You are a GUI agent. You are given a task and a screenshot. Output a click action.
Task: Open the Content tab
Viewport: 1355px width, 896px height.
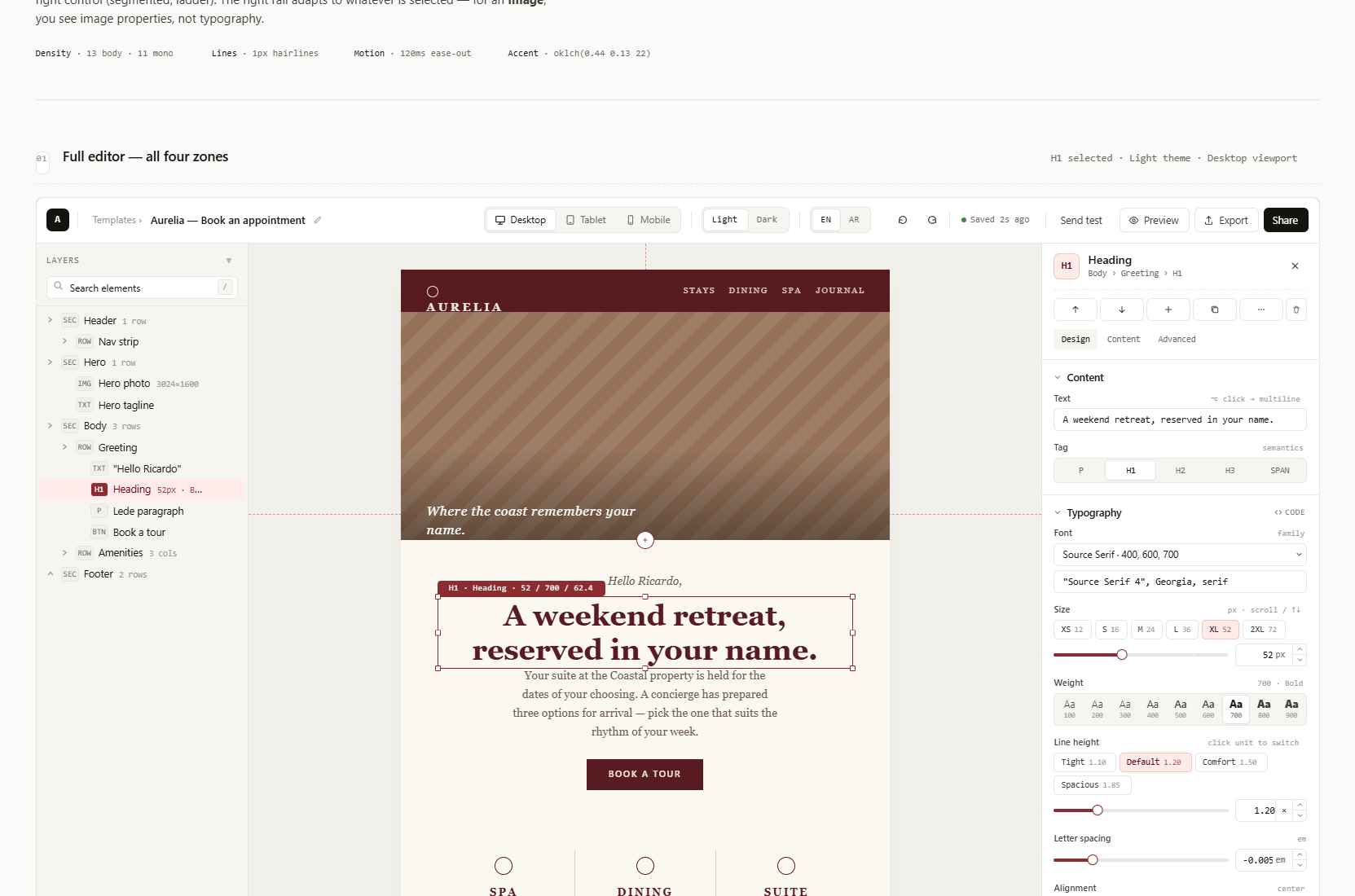click(1124, 340)
